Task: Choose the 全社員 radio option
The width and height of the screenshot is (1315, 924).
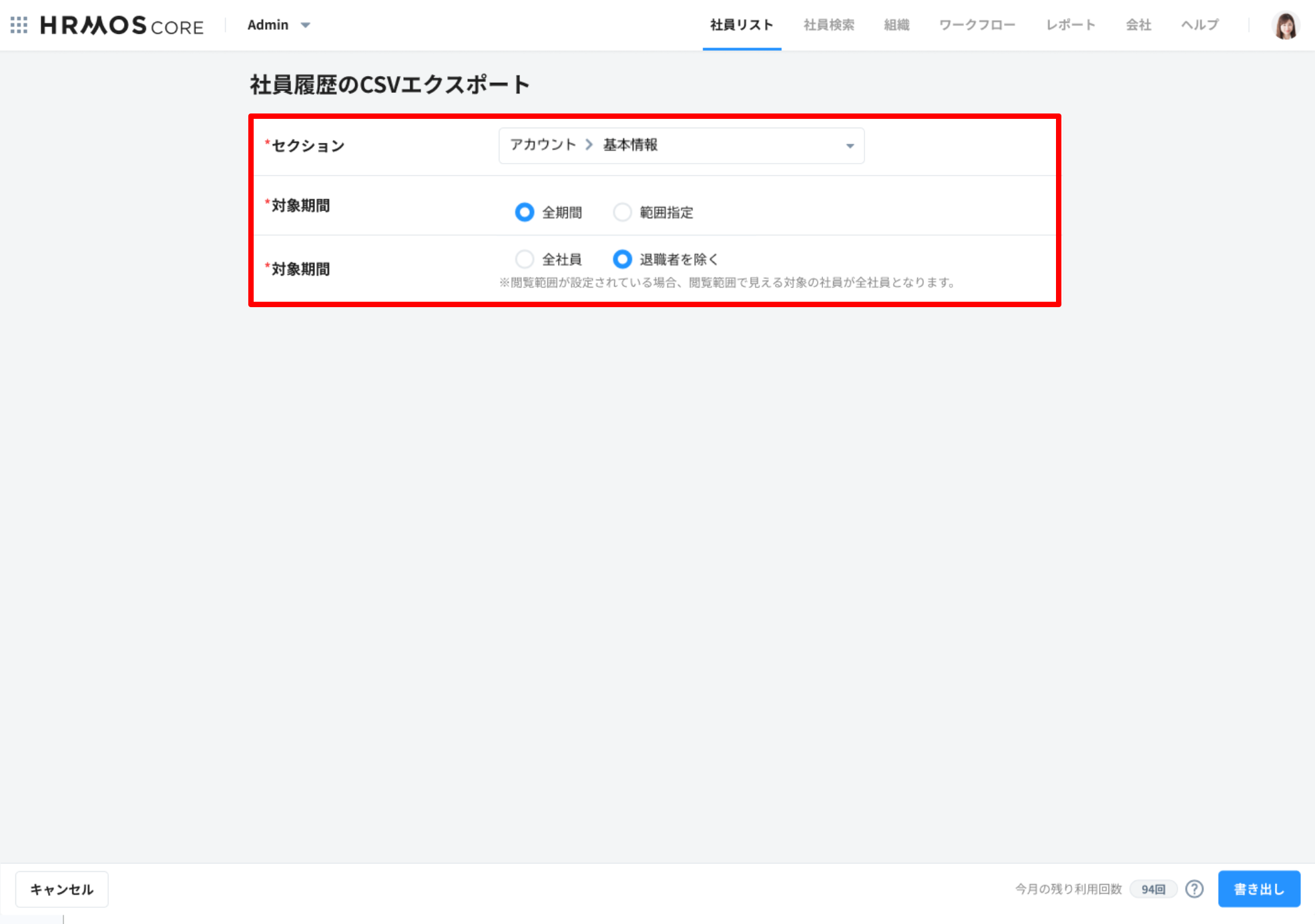Action: [525, 259]
